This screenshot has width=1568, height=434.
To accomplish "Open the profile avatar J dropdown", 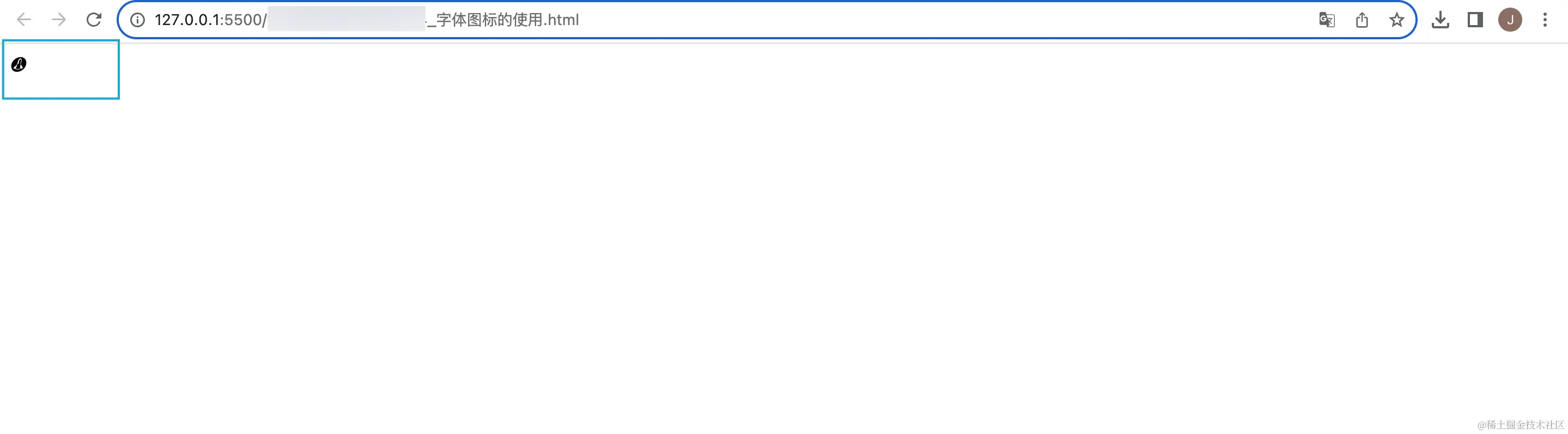I will point(1511,20).
